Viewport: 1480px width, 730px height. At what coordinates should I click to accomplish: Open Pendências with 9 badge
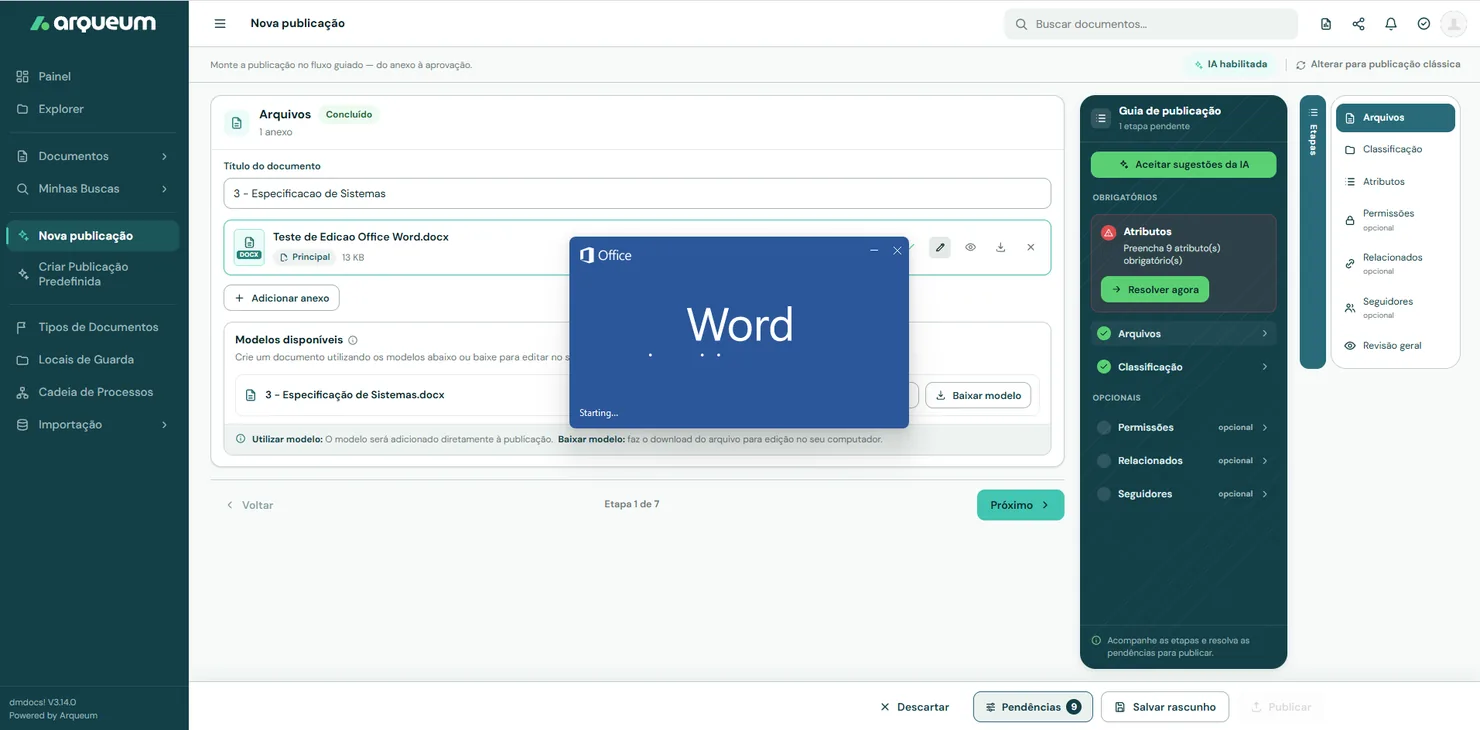(x=1033, y=707)
